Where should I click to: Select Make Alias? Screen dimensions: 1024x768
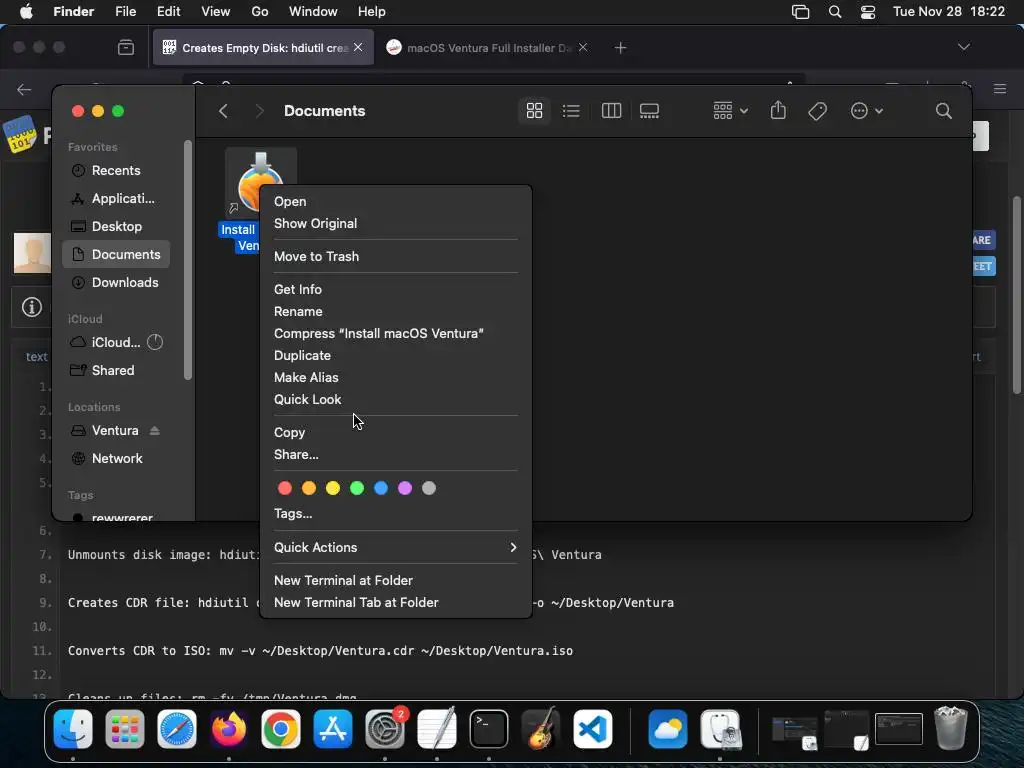click(396, 377)
